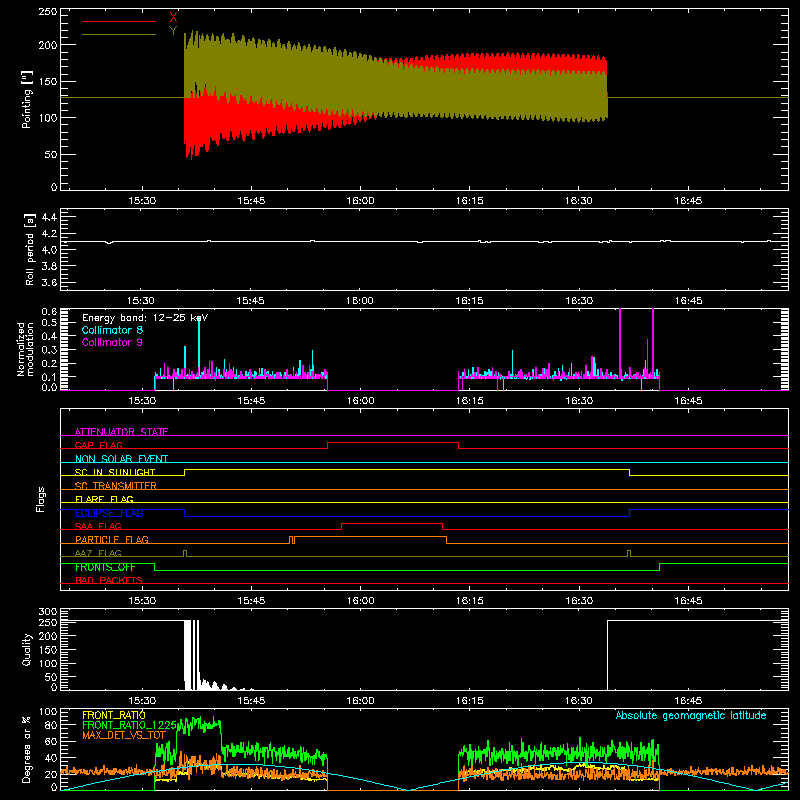The image size is (800, 800).
Task: Select the PARTICLE_FLAG label
Action: 112,539
